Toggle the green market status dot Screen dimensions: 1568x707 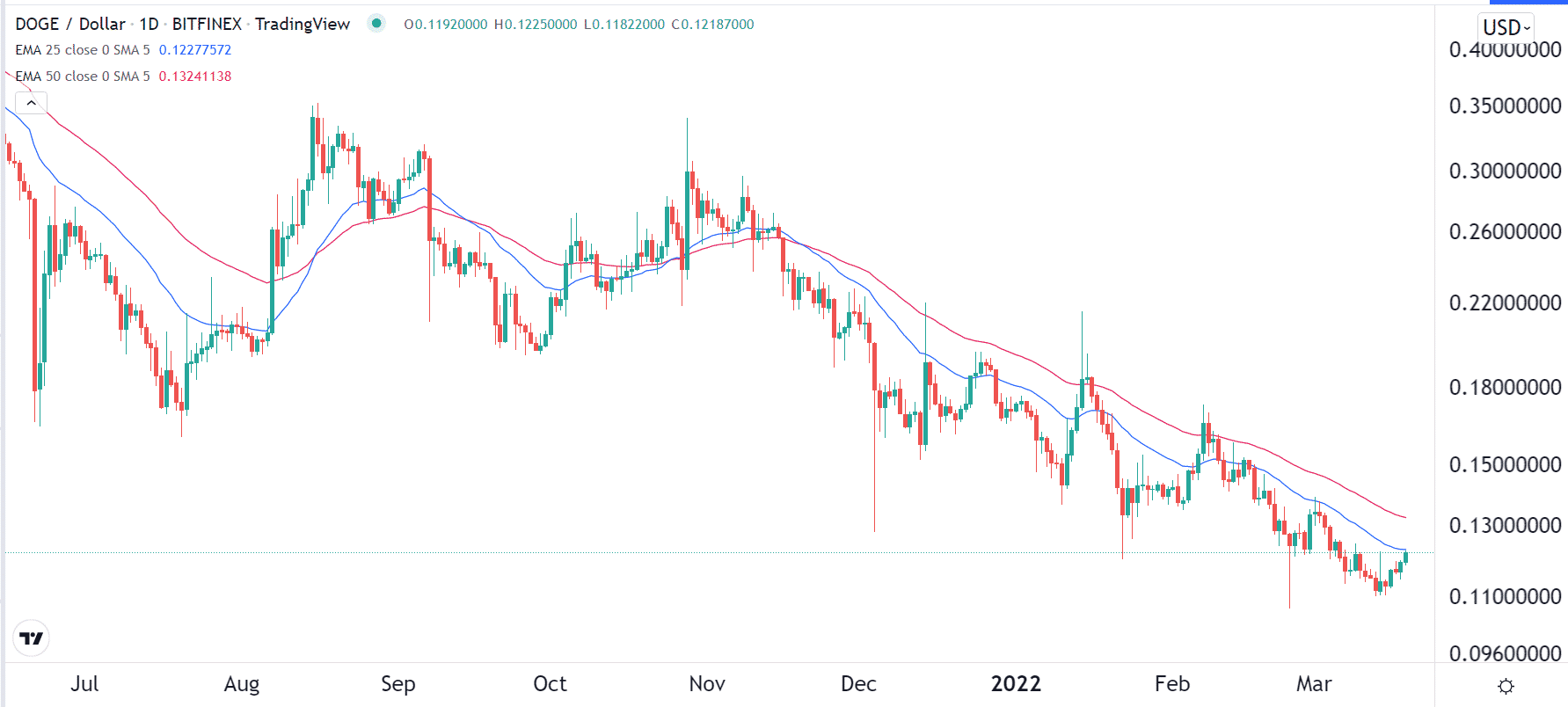376,24
